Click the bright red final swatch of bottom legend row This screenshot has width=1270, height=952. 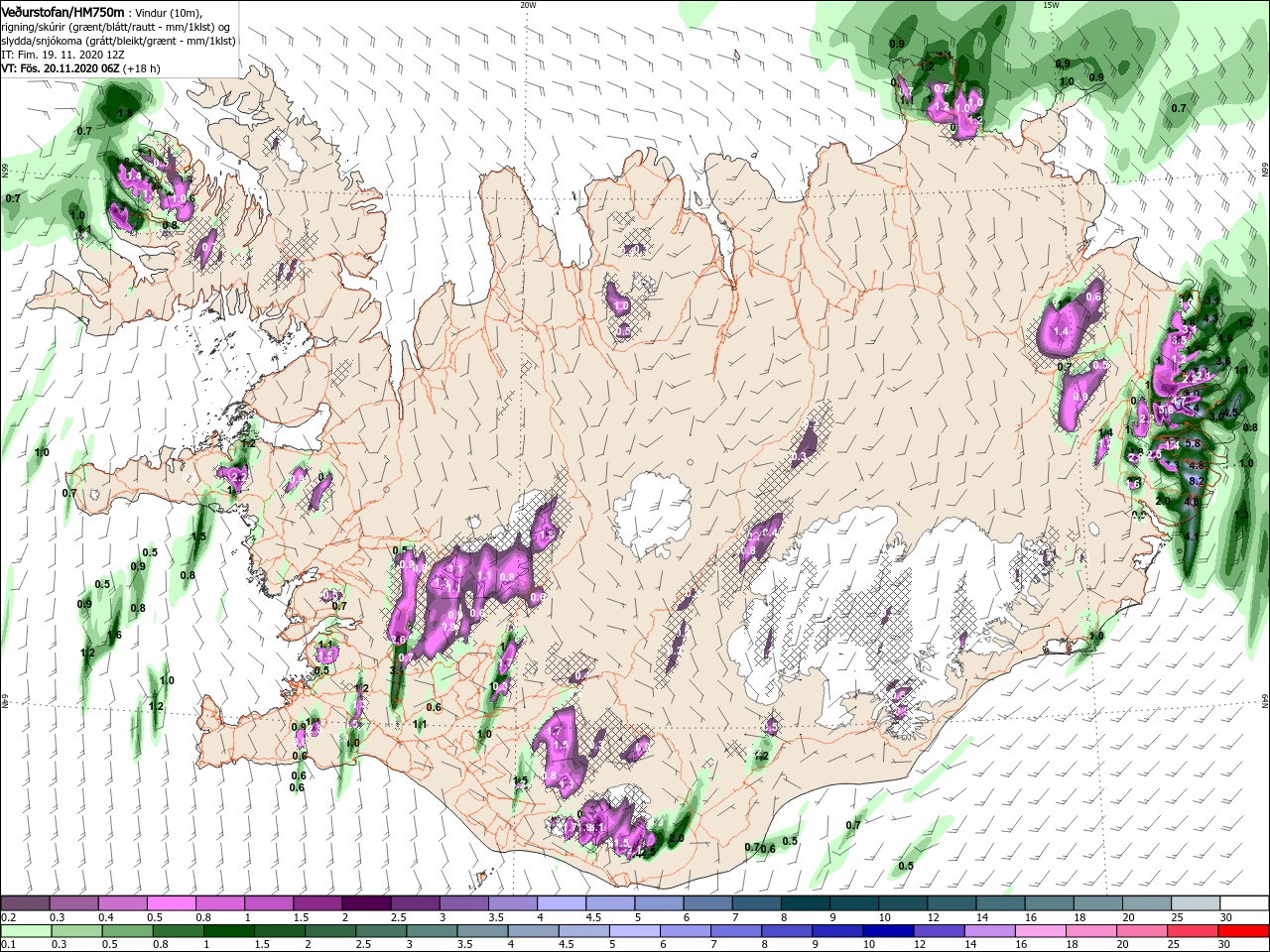pos(1244,931)
